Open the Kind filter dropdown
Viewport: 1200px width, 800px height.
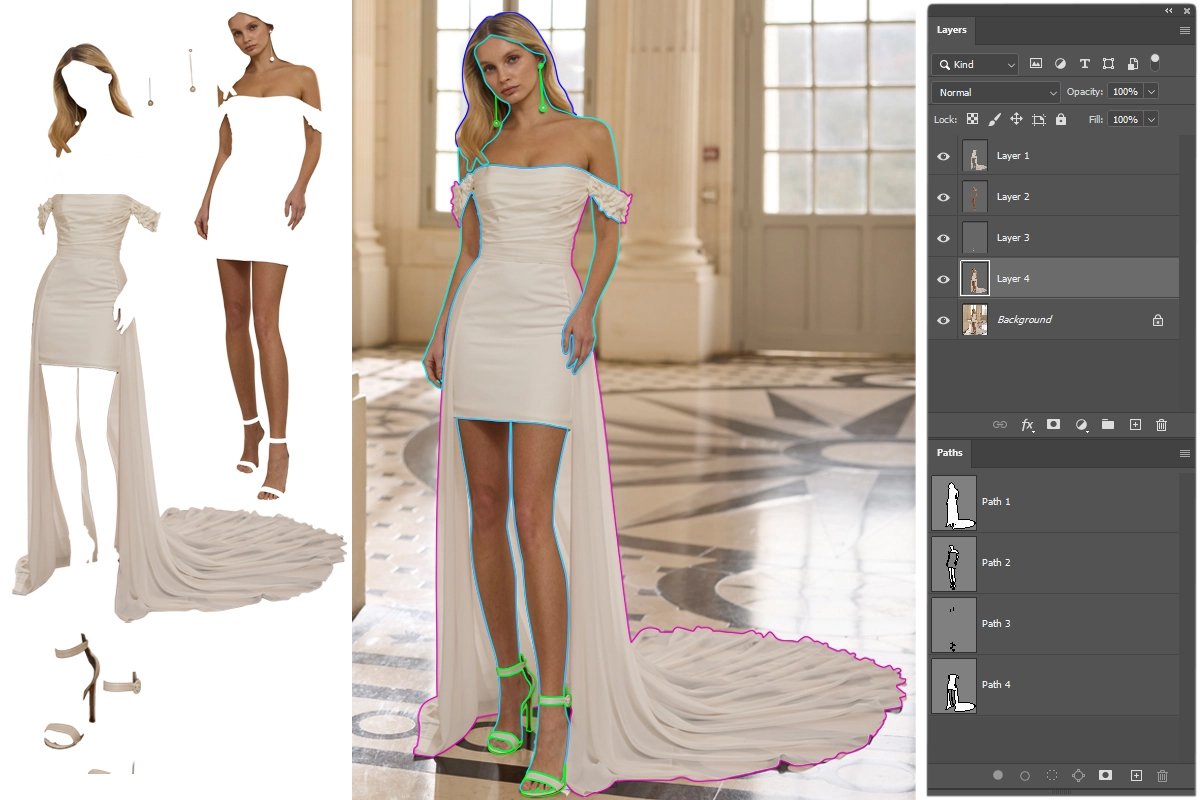pos(975,64)
